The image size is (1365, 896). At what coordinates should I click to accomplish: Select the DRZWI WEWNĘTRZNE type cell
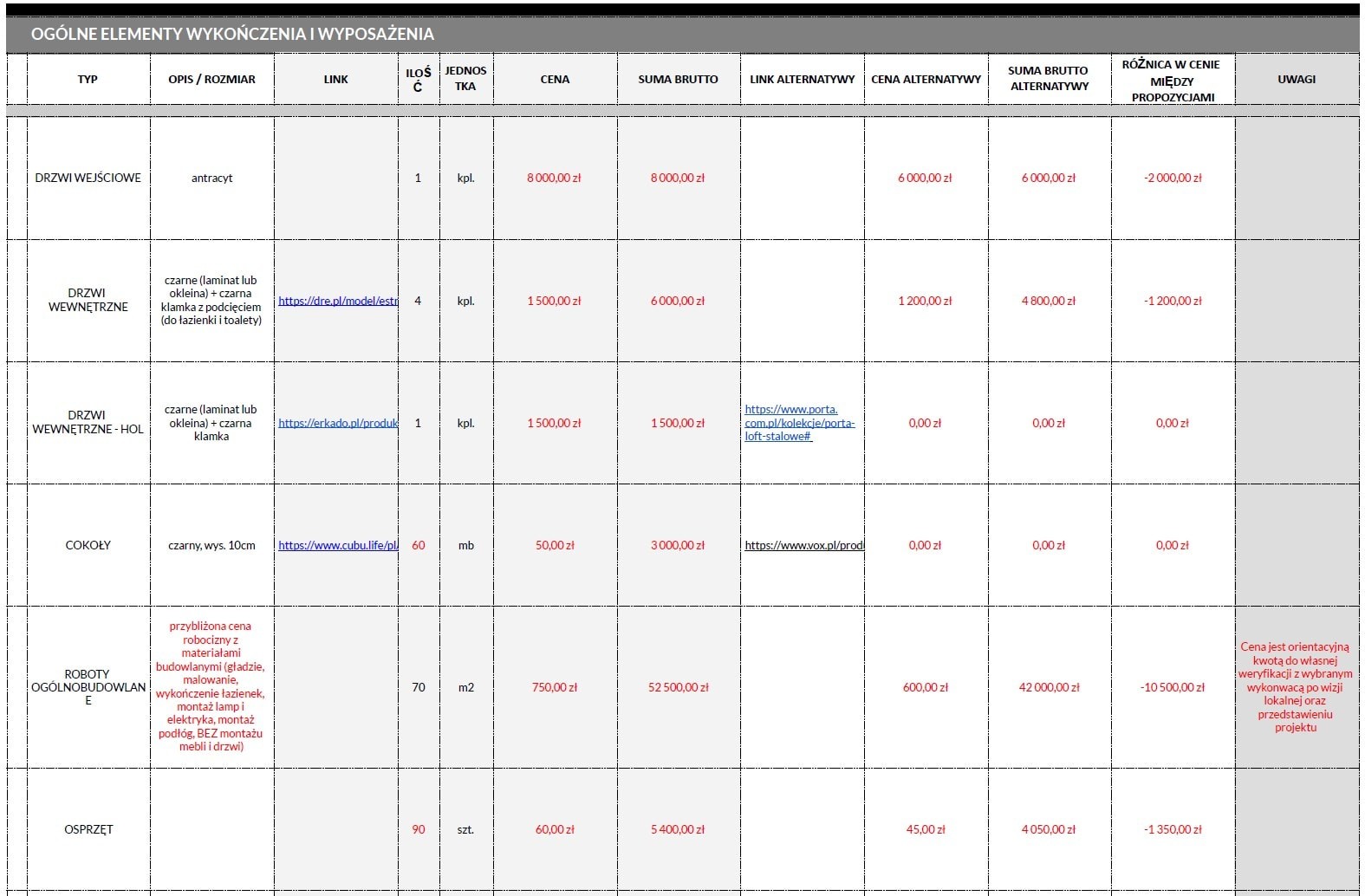tap(88, 300)
